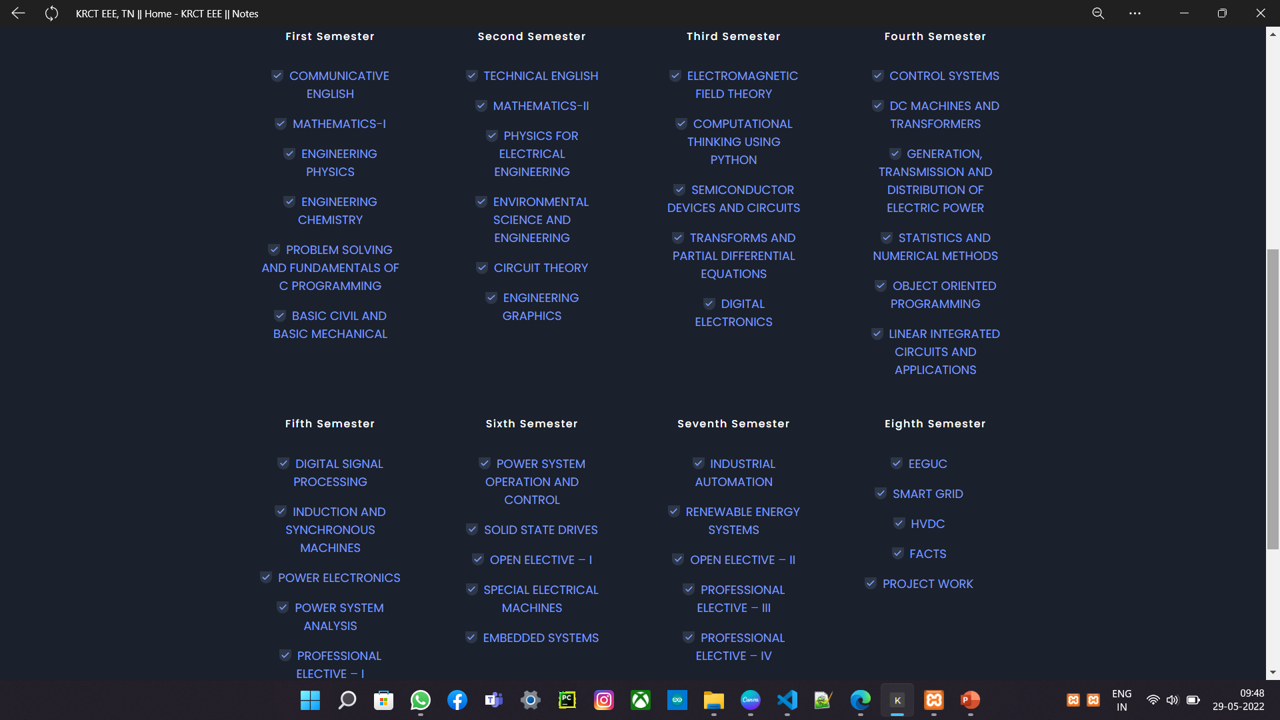The image size is (1280, 720).
Task: Launch Visual Studio Code from taskbar
Action: coord(787,700)
